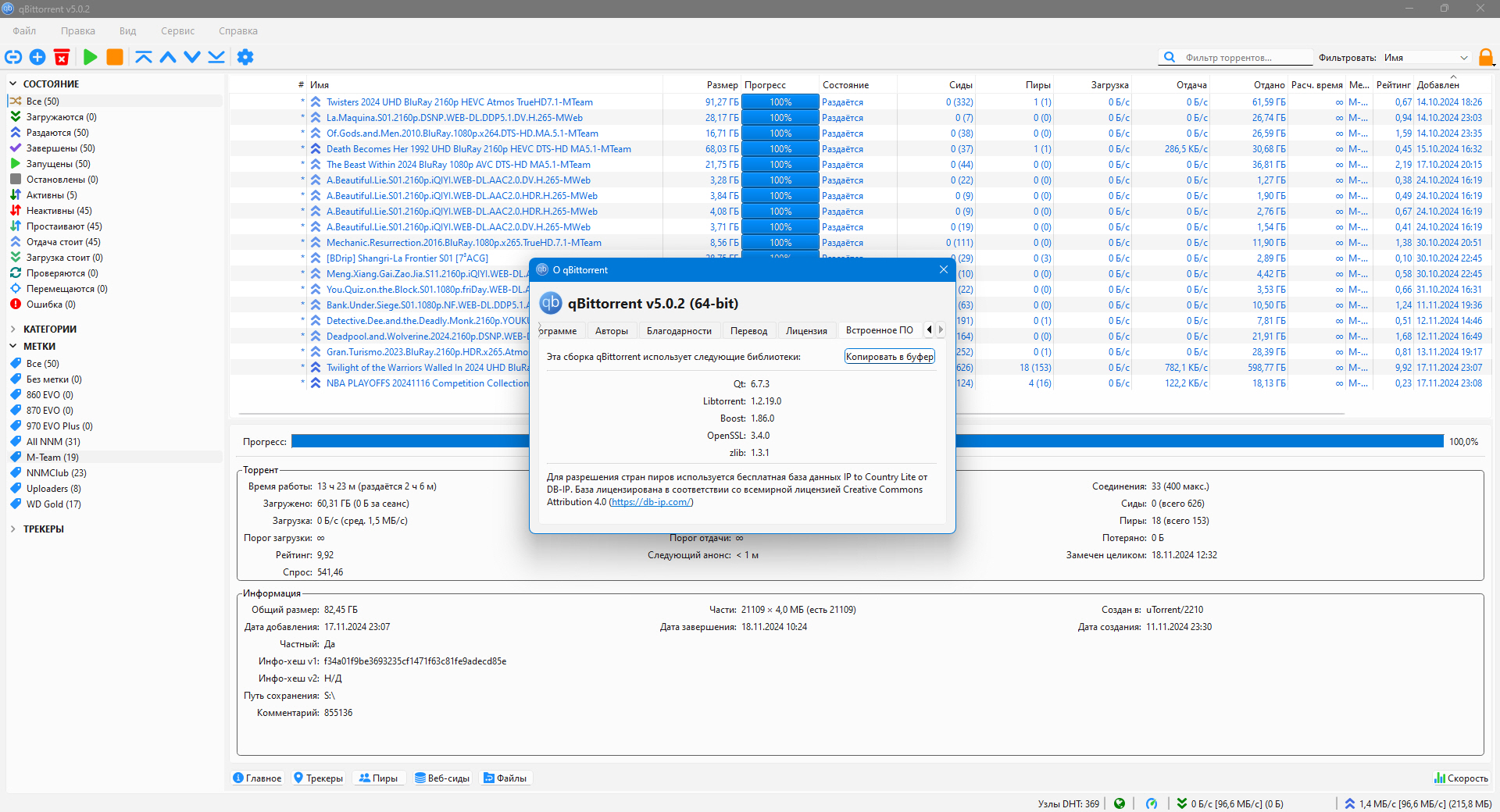This screenshot has height=812, width=1500.
Task: Open the Фильтровать Имя dropdown
Action: click(1427, 58)
